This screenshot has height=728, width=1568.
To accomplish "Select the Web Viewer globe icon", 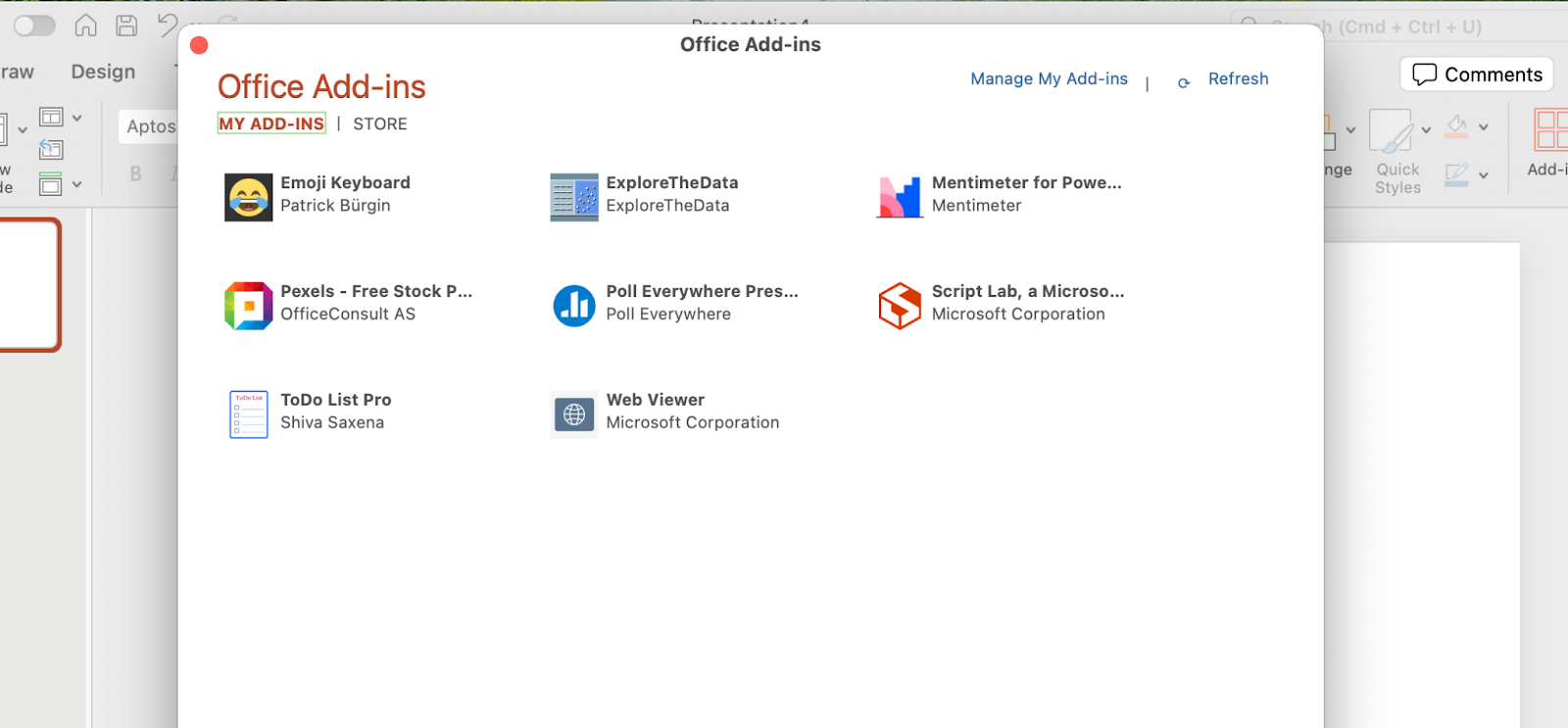I will click(x=574, y=414).
